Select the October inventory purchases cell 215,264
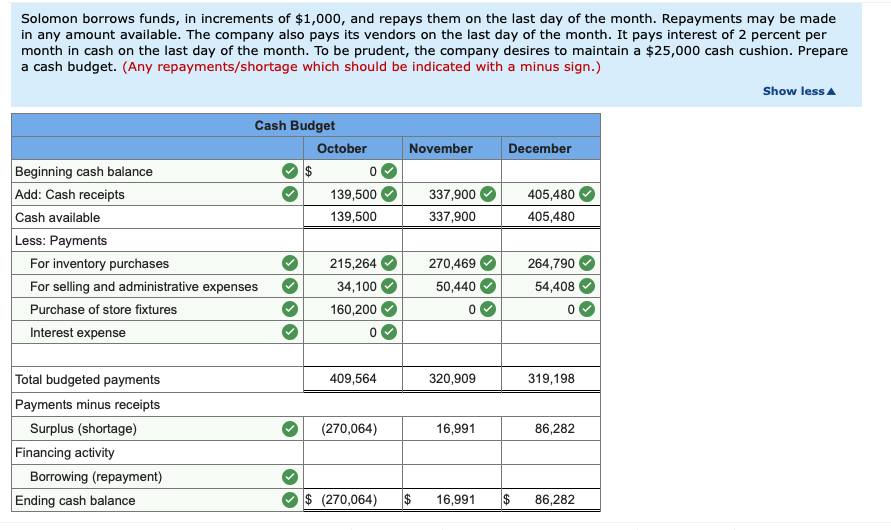Screen dimensions: 891x530 click(x=353, y=263)
